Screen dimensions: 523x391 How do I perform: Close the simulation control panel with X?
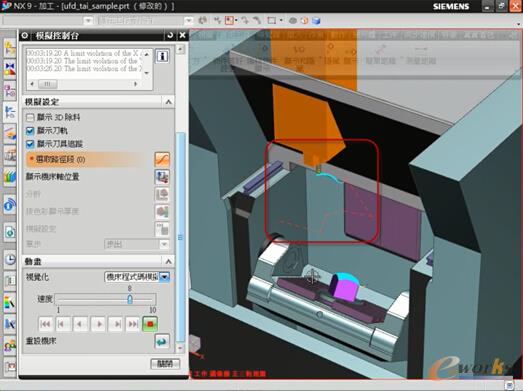(x=182, y=35)
